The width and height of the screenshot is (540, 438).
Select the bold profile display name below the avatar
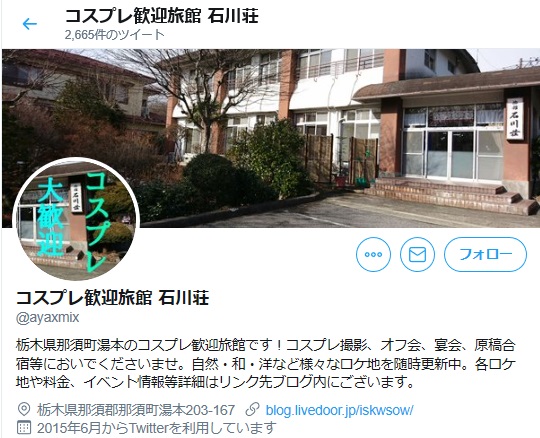113,298
